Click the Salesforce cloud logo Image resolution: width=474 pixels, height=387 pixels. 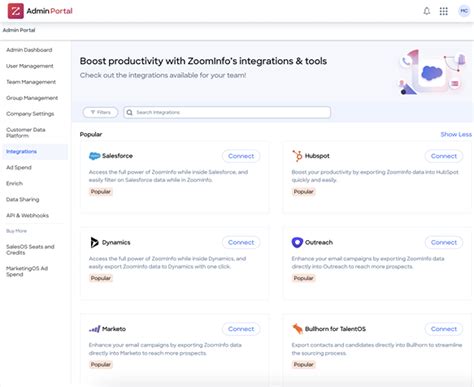point(94,156)
